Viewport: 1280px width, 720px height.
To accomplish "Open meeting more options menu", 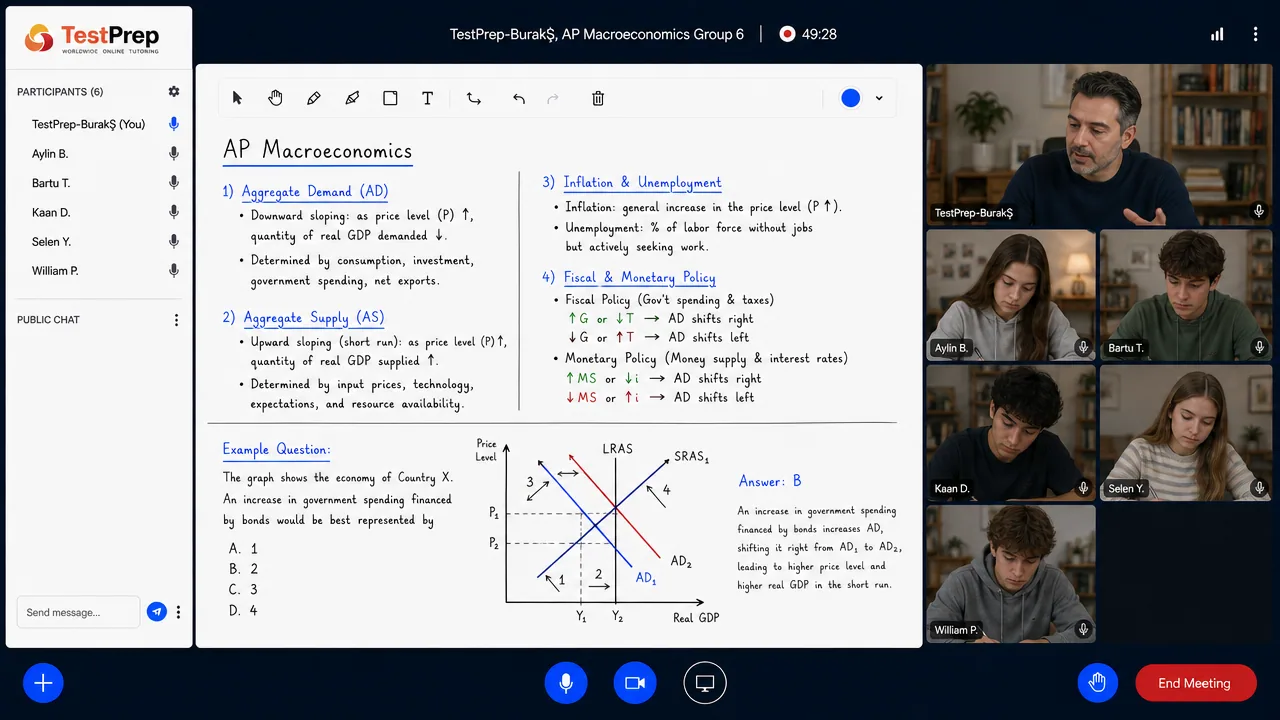I will (1255, 34).
